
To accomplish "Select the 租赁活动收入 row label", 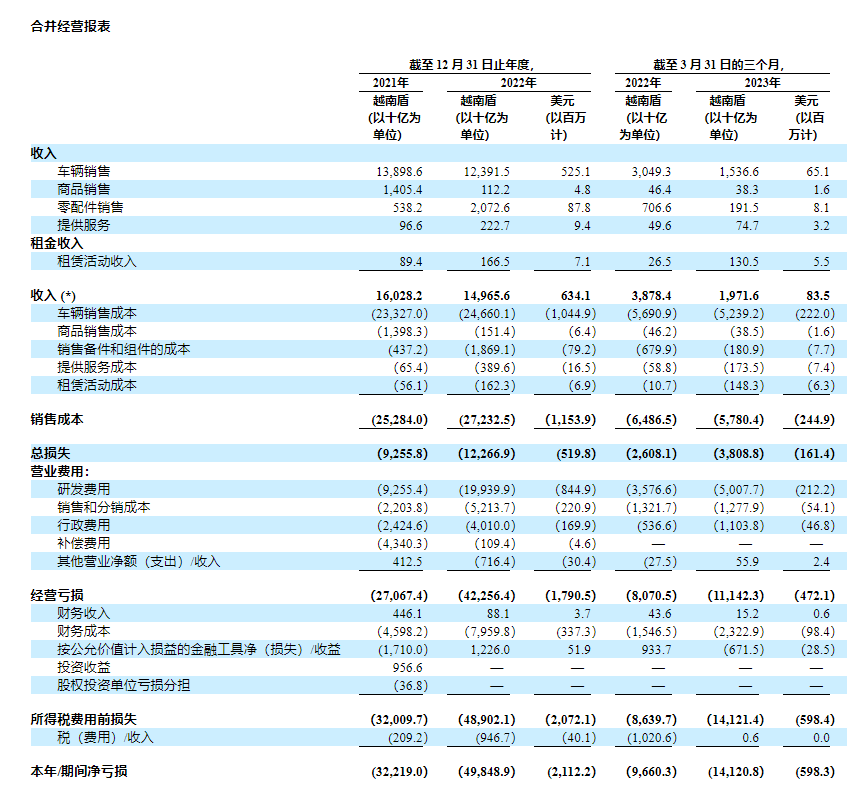I will click(97, 261).
